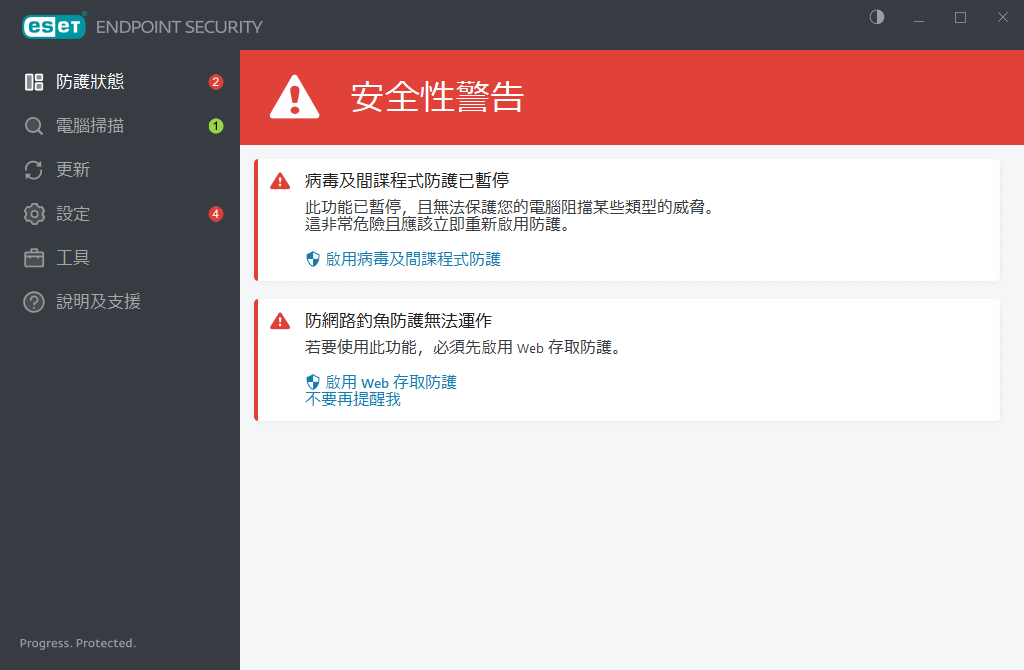Viewport: 1024px width, 670px height.
Task: Toggle the contrast theme icon
Action: pyautogui.click(x=877, y=18)
